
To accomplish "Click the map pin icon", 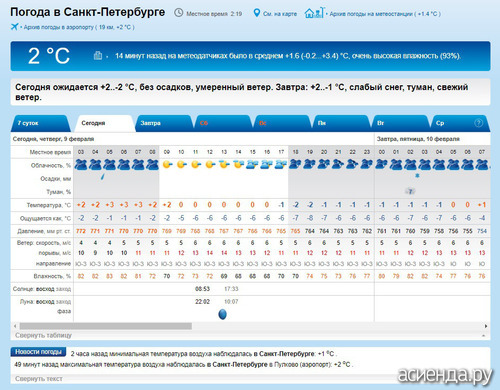I will (256, 13).
